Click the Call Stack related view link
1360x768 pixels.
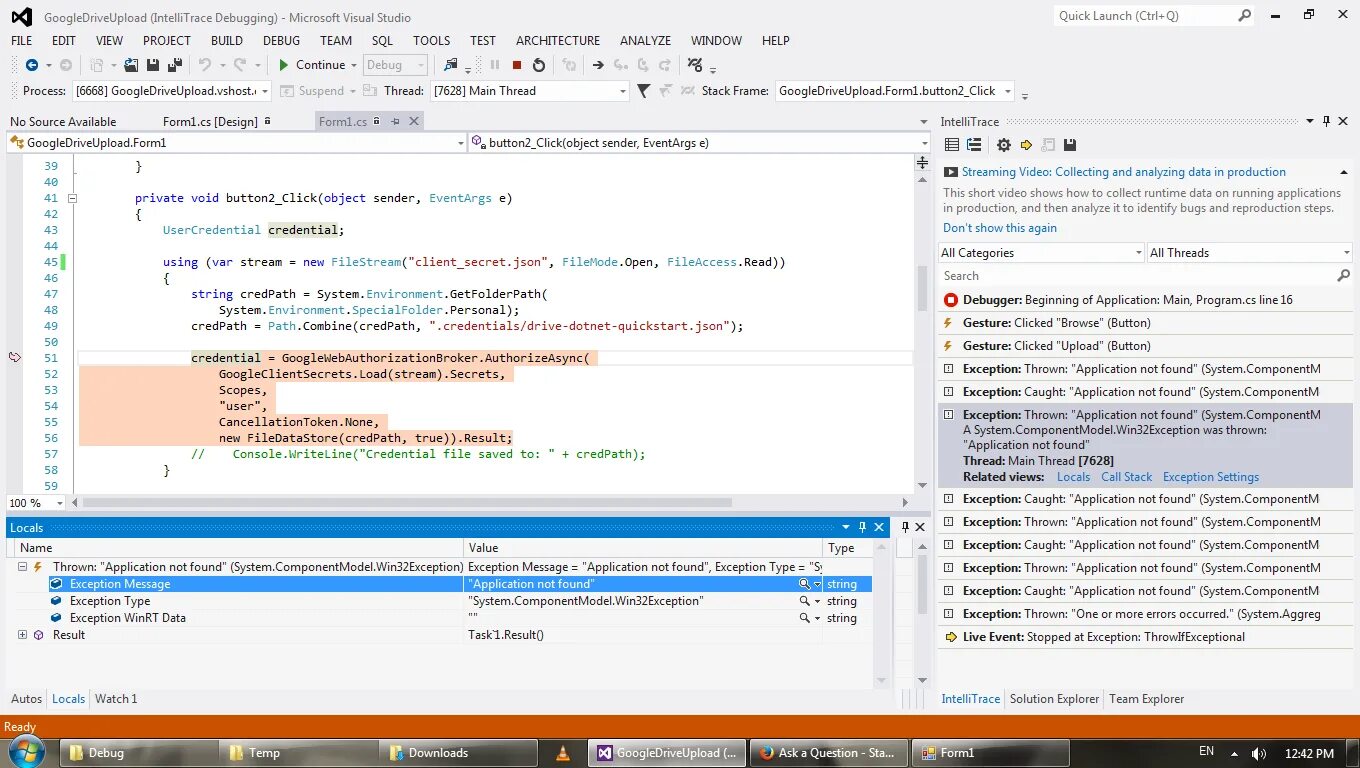pos(1127,477)
